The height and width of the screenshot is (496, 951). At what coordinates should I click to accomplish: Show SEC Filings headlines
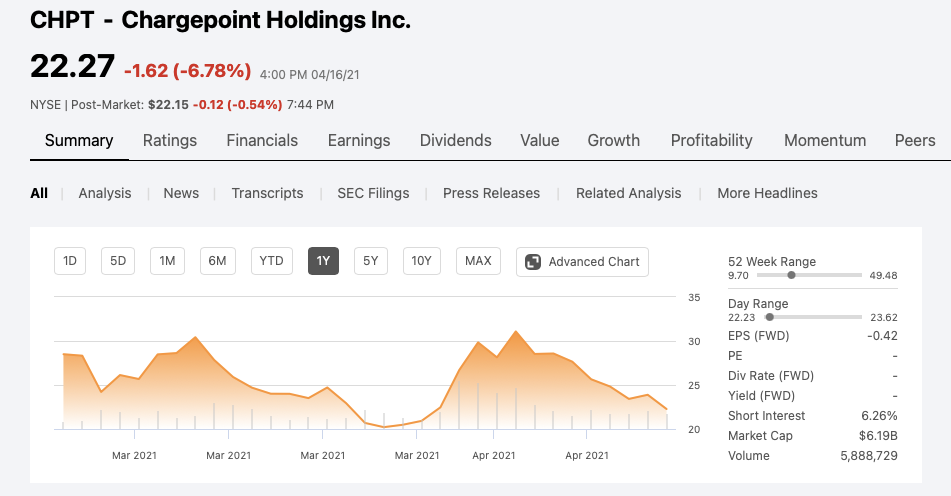tap(373, 193)
